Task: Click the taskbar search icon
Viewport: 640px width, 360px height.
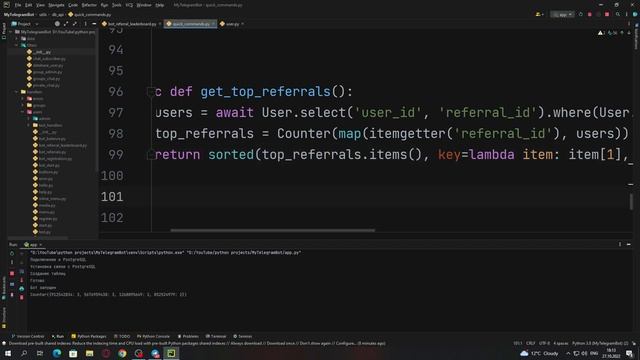Action: [24, 353]
